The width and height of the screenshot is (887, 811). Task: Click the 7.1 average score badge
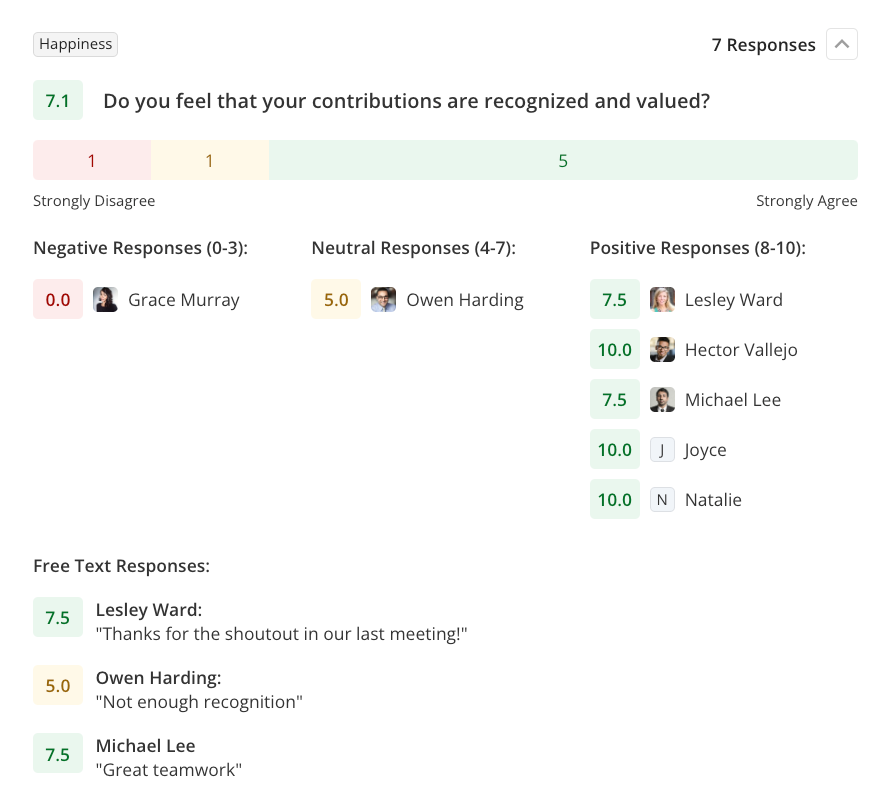[x=58, y=101]
